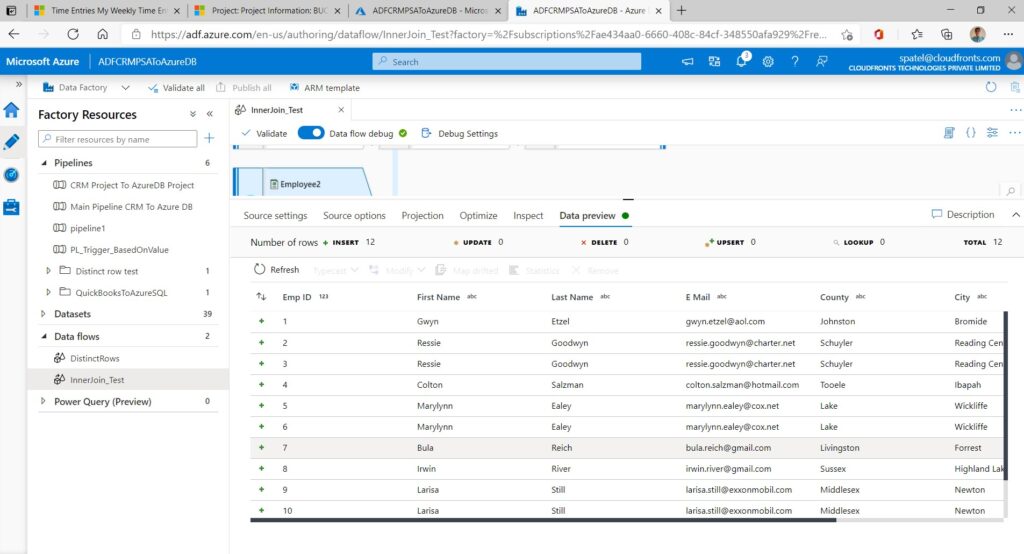Click the E Mail column header
The image size is (1024, 554).
(x=697, y=297)
